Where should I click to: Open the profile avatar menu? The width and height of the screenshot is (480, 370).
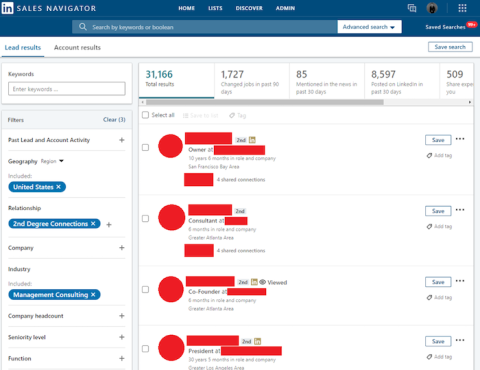(432, 8)
